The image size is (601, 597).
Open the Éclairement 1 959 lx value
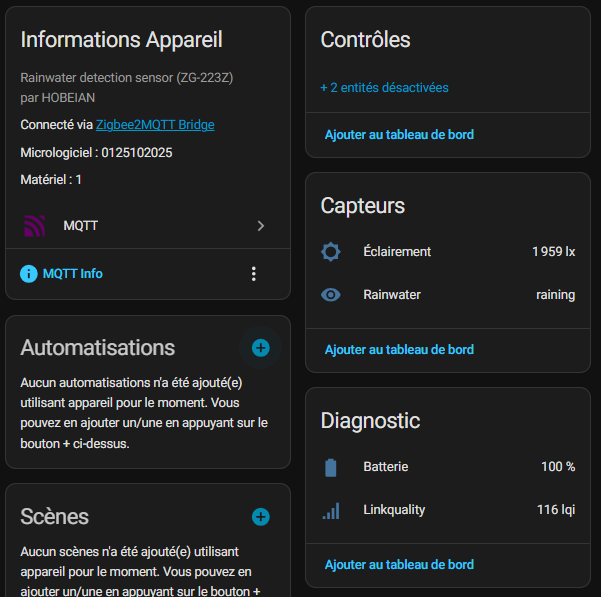(x=553, y=252)
